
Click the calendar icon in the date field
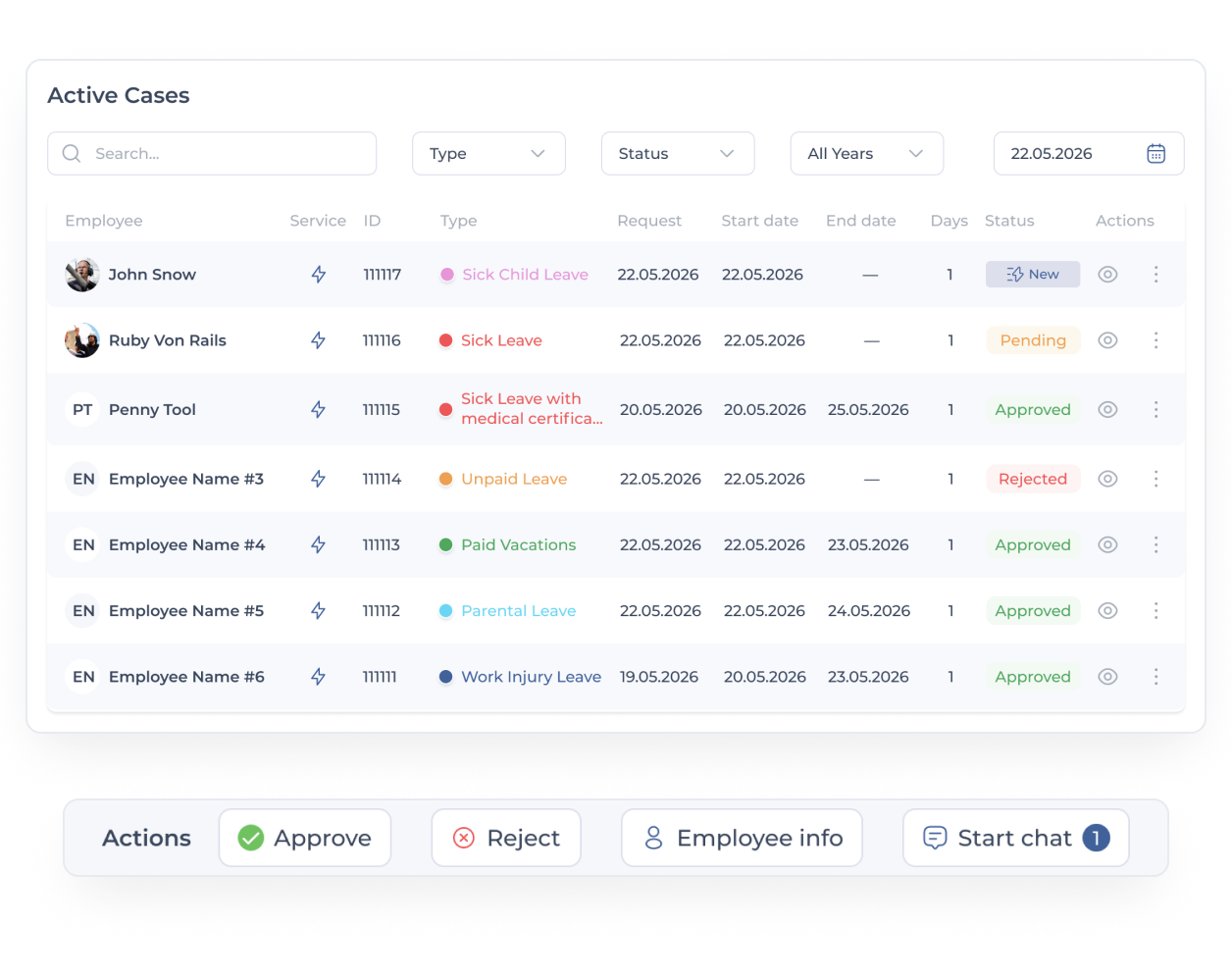click(x=1155, y=154)
